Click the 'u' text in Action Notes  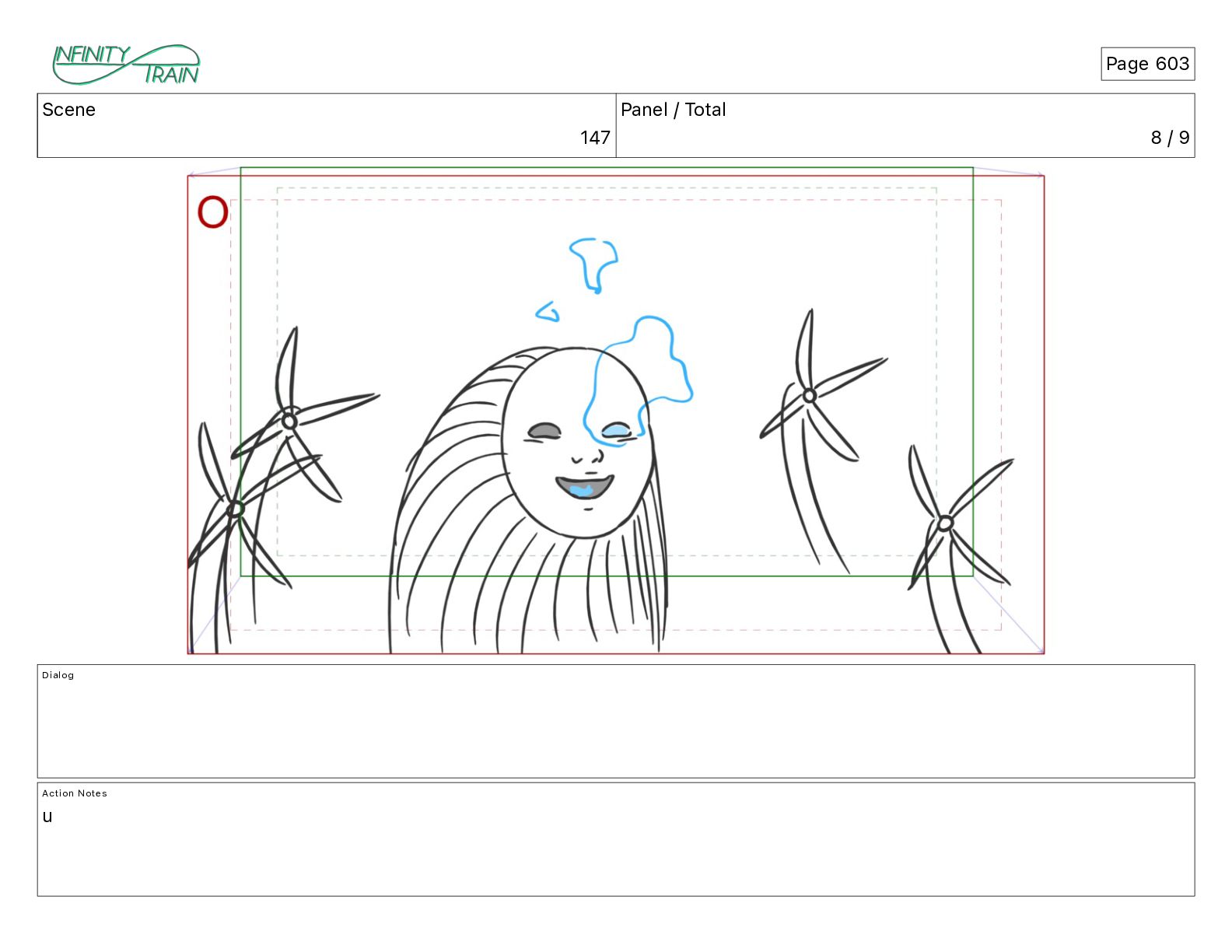point(47,817)
